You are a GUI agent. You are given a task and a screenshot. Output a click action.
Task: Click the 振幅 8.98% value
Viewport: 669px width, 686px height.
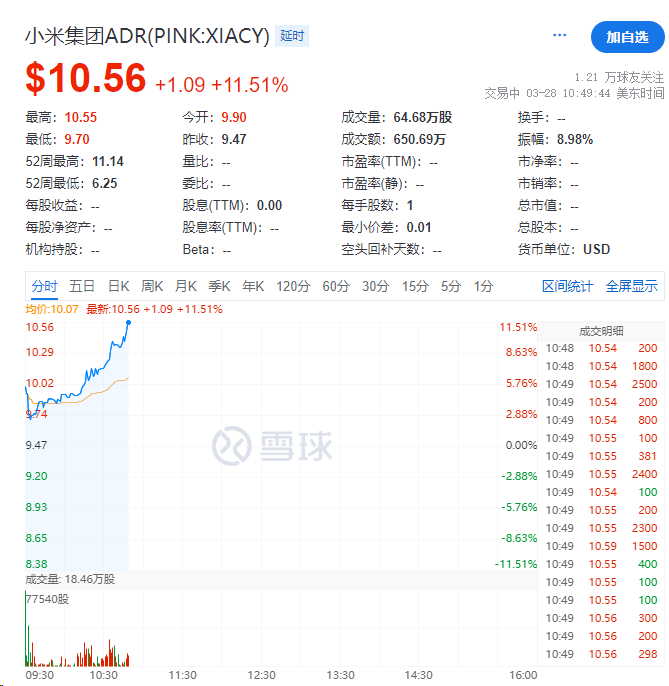[x=575, y=140]
